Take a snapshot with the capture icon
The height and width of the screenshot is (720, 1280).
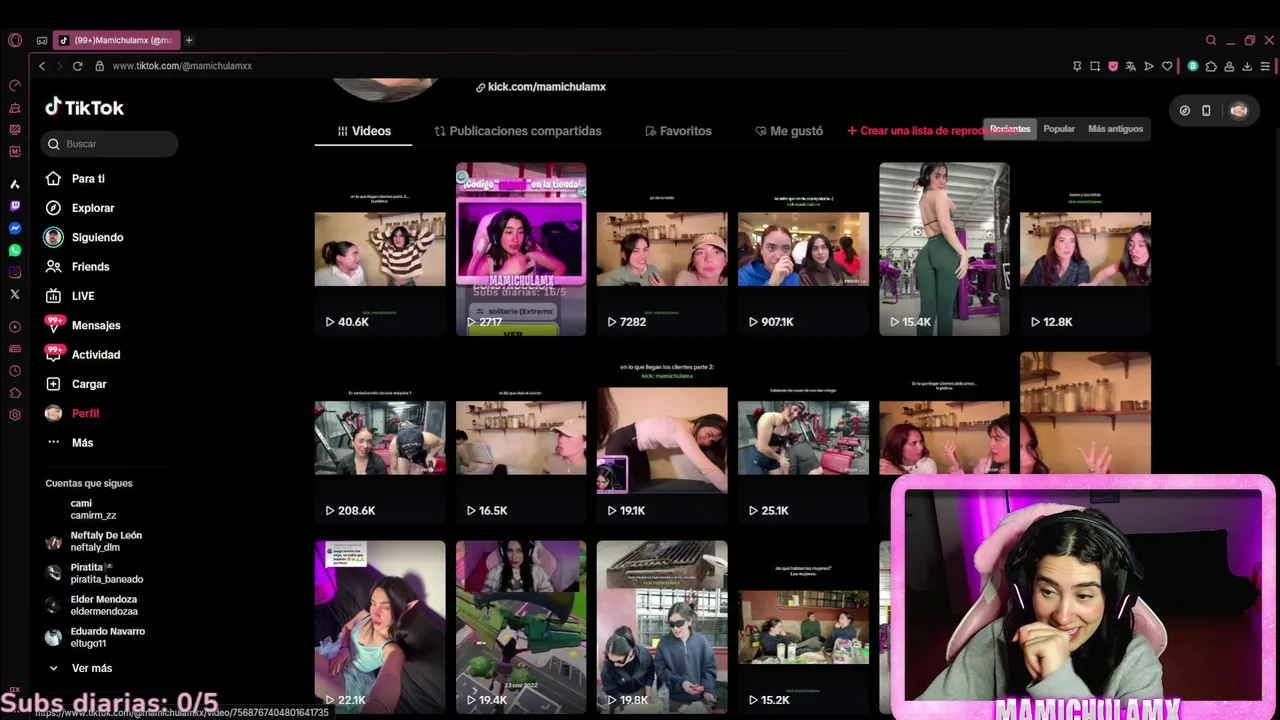1095,66
